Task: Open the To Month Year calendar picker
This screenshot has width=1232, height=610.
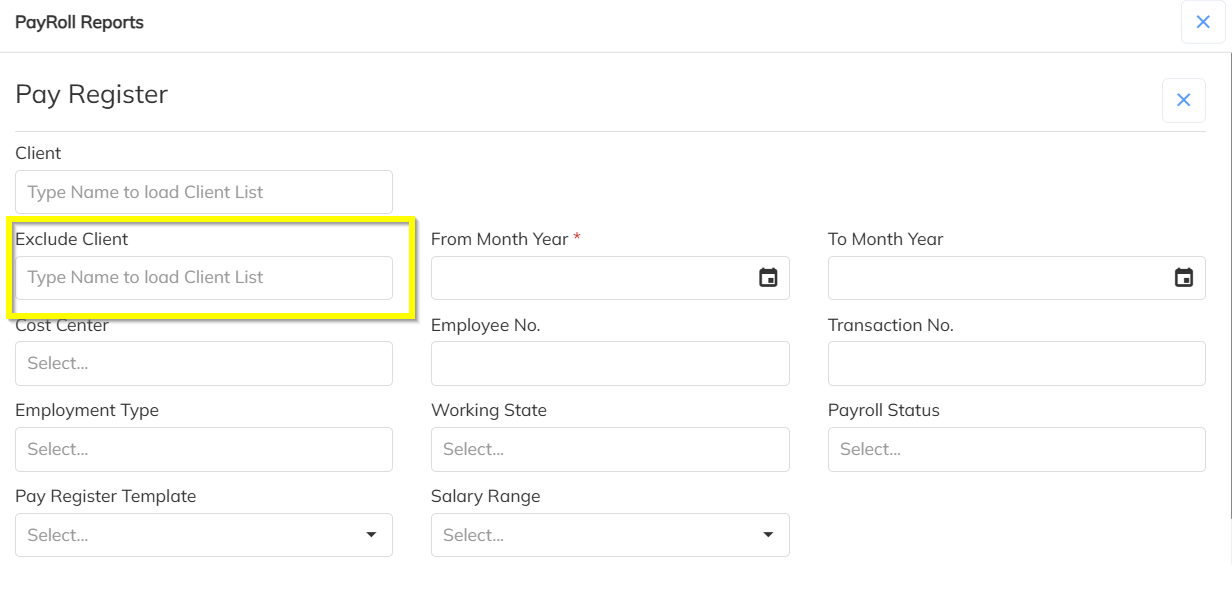Action: [x=1183, y=278]
